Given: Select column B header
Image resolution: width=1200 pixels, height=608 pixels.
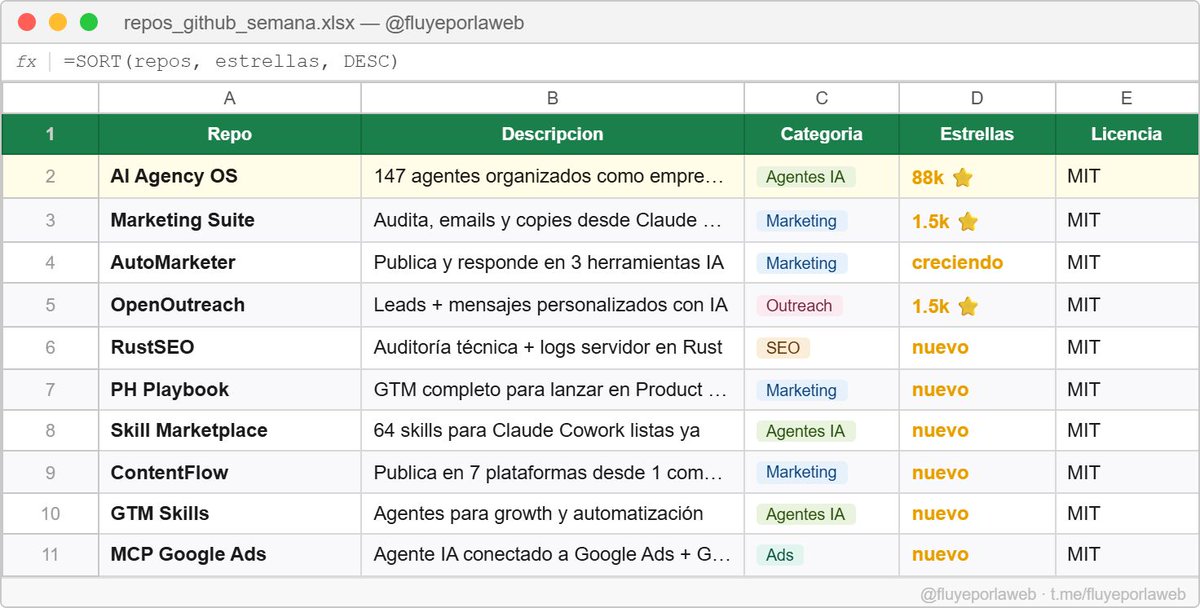Looking at the screenshot, I should click(553, 98).
